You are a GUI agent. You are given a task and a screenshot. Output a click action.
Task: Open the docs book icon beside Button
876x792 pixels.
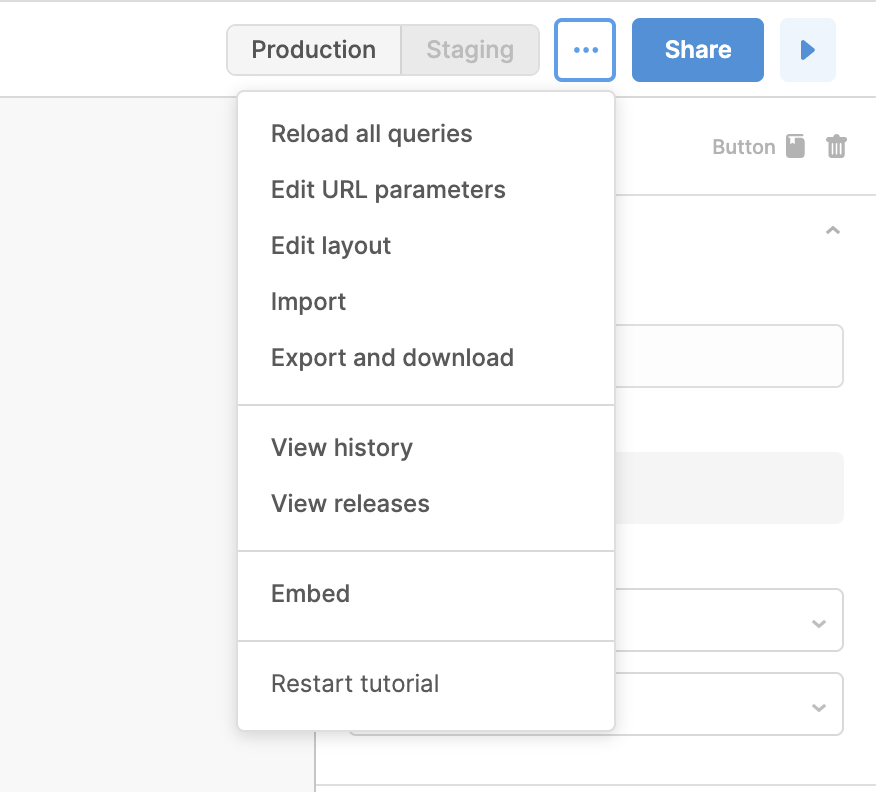click(x=795, y=146)
